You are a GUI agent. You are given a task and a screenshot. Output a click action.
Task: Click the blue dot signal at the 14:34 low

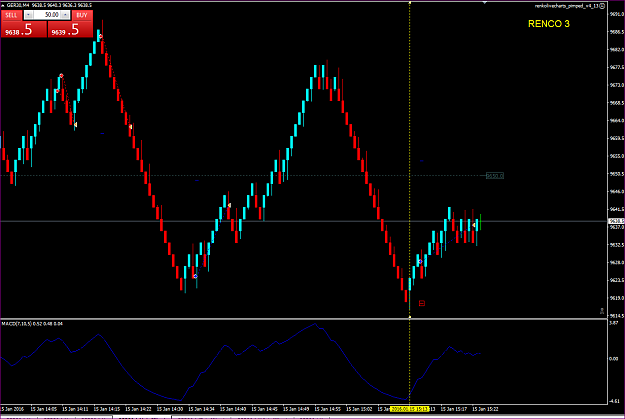(195, 276)
